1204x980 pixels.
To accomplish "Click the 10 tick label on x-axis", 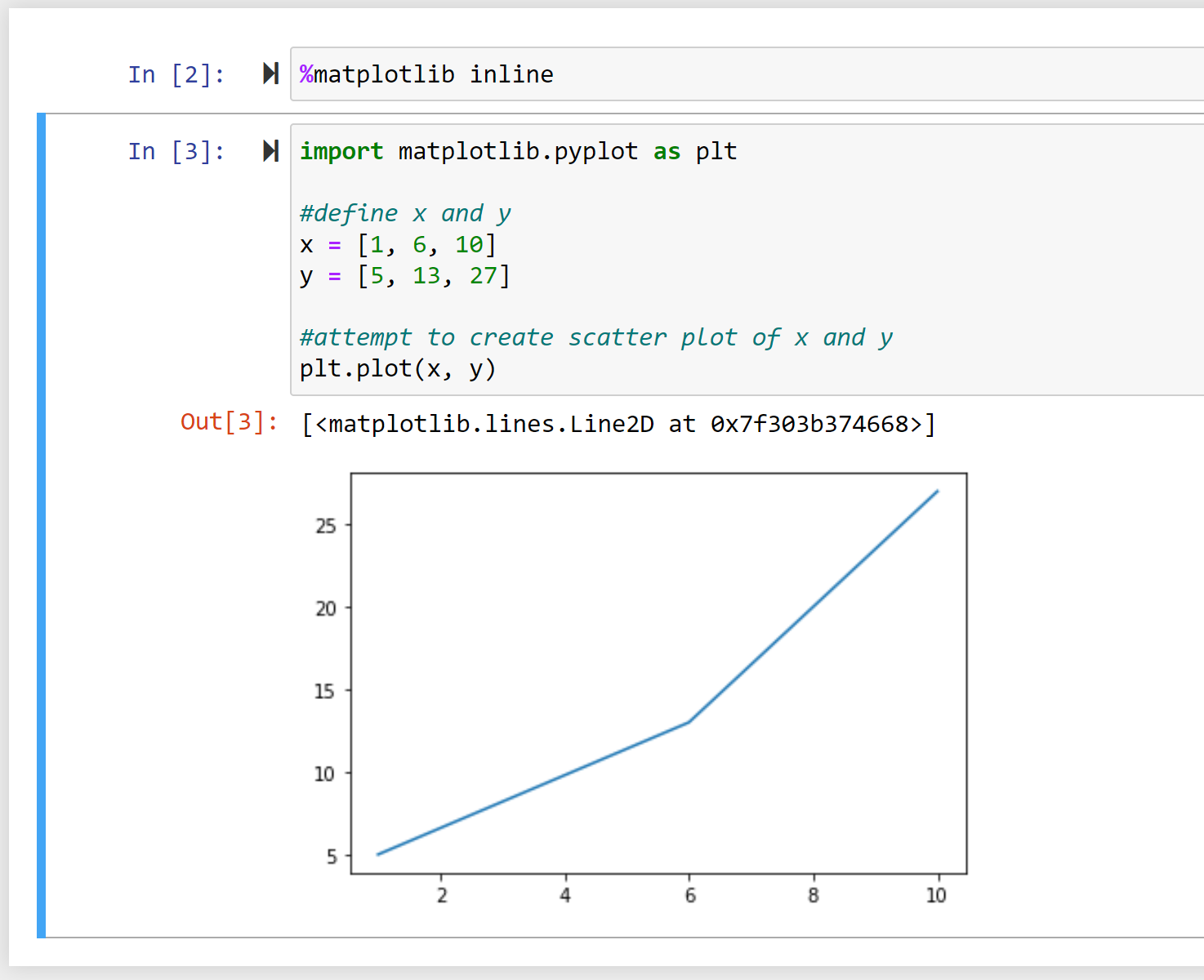I will click(936, 895).
